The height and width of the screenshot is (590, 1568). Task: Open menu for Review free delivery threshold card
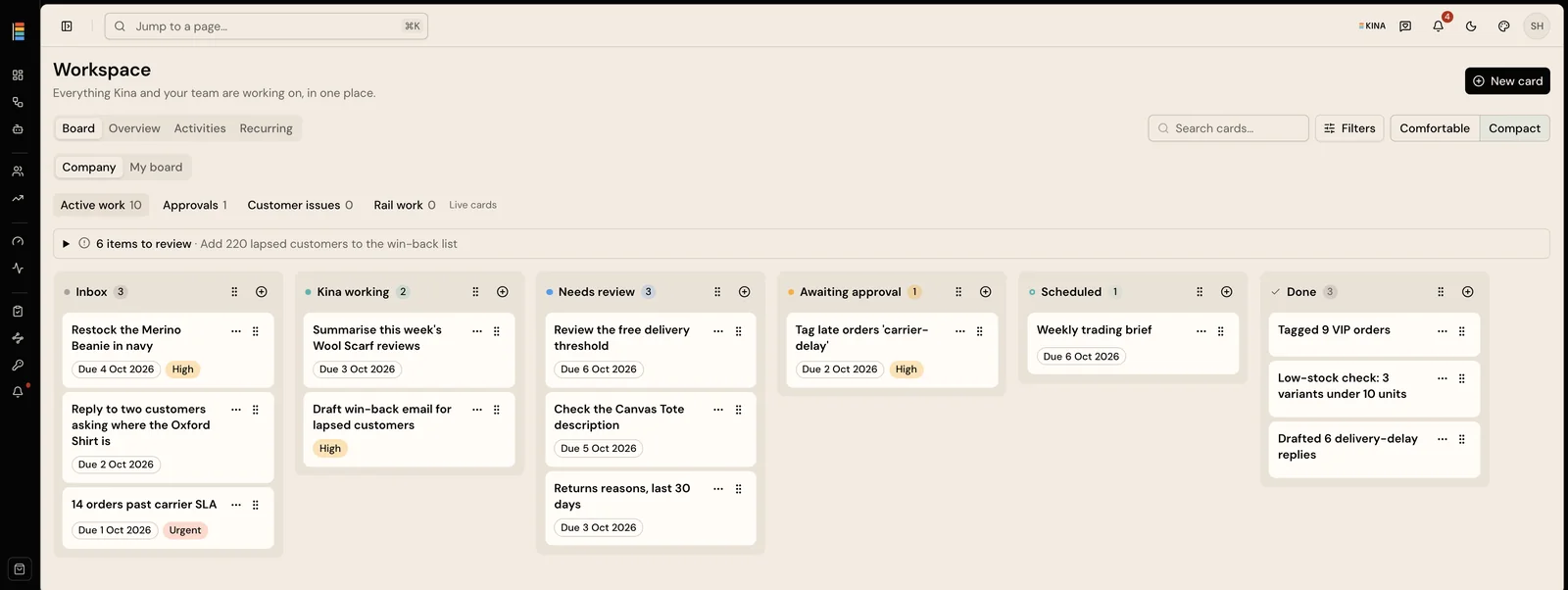coord(718,331)
